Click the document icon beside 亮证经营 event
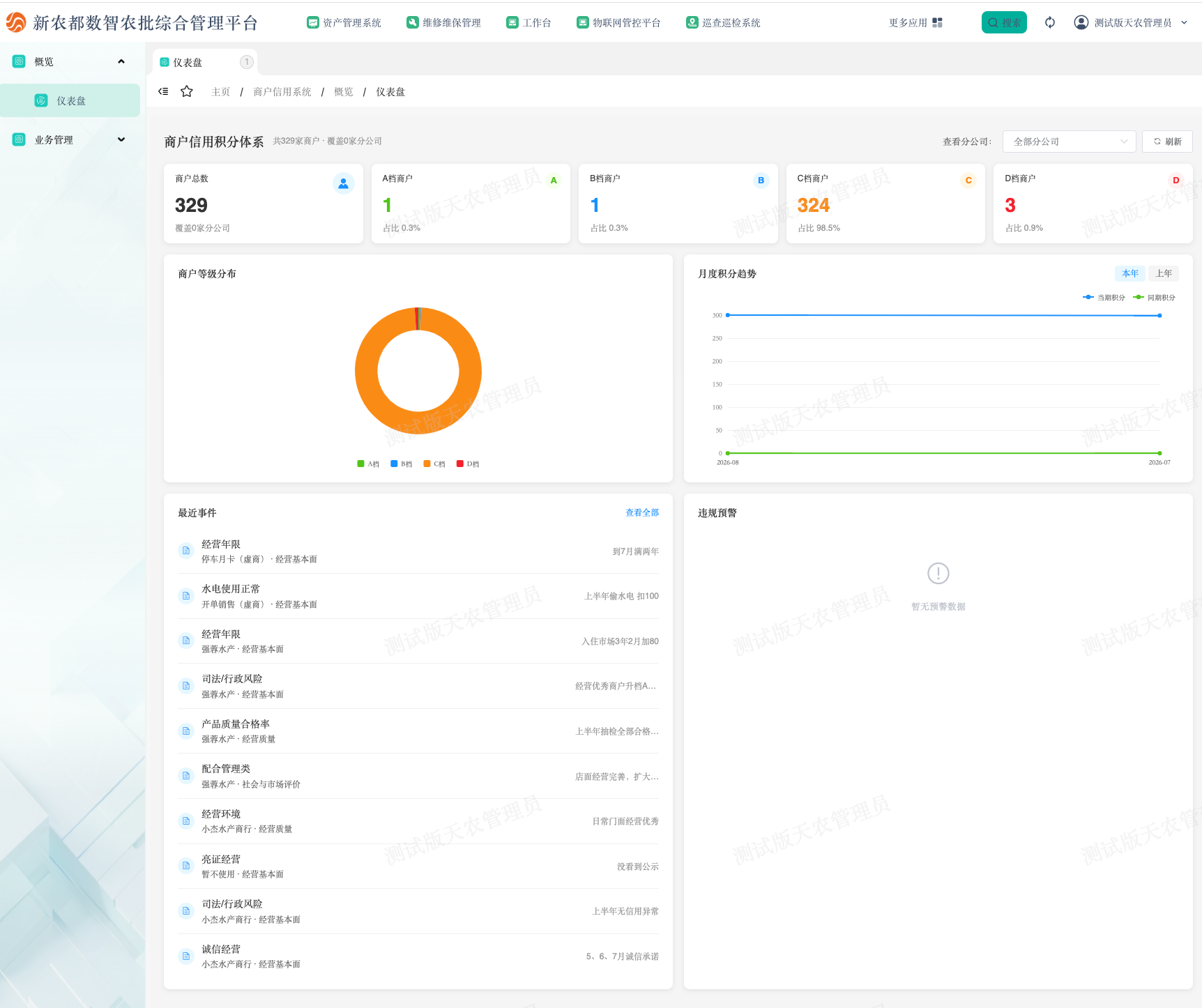1202x1008 pixels. click(186, 866)
